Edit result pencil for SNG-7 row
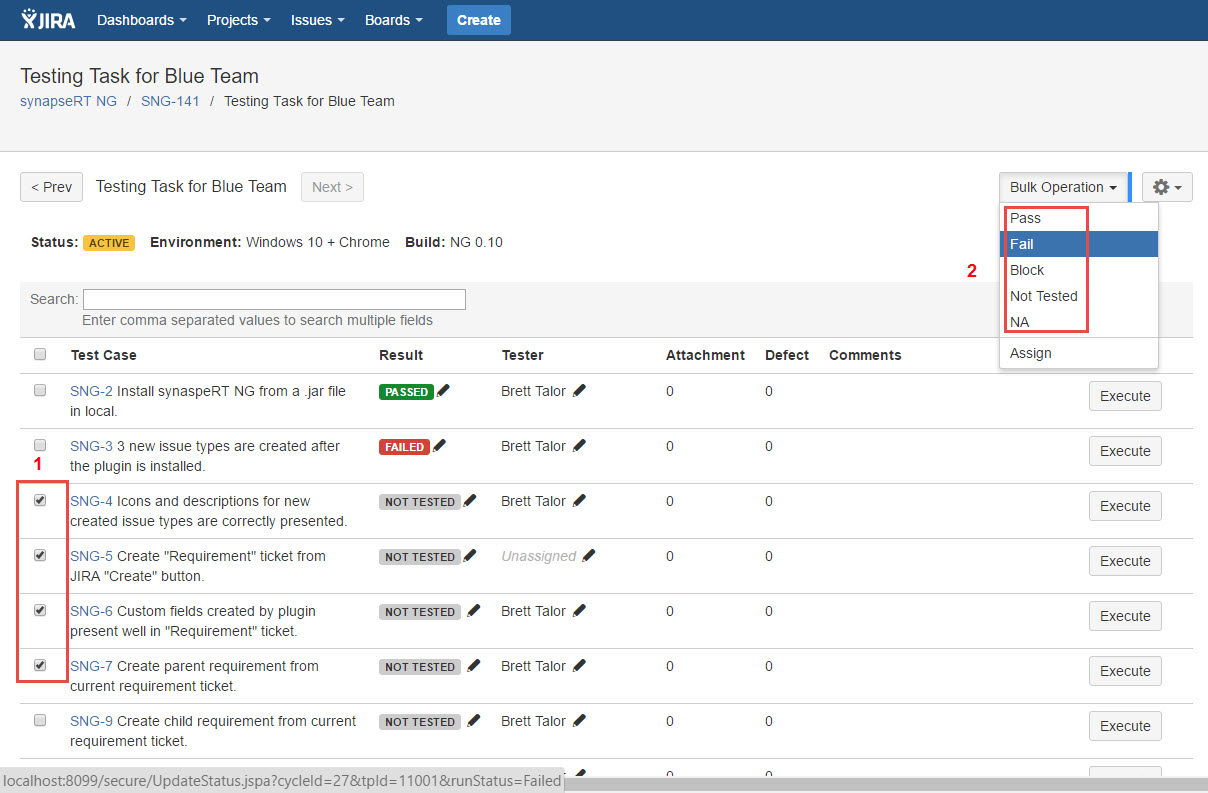Image resolution: width=1208 pixels, height=793 pixels. point(473,666)
